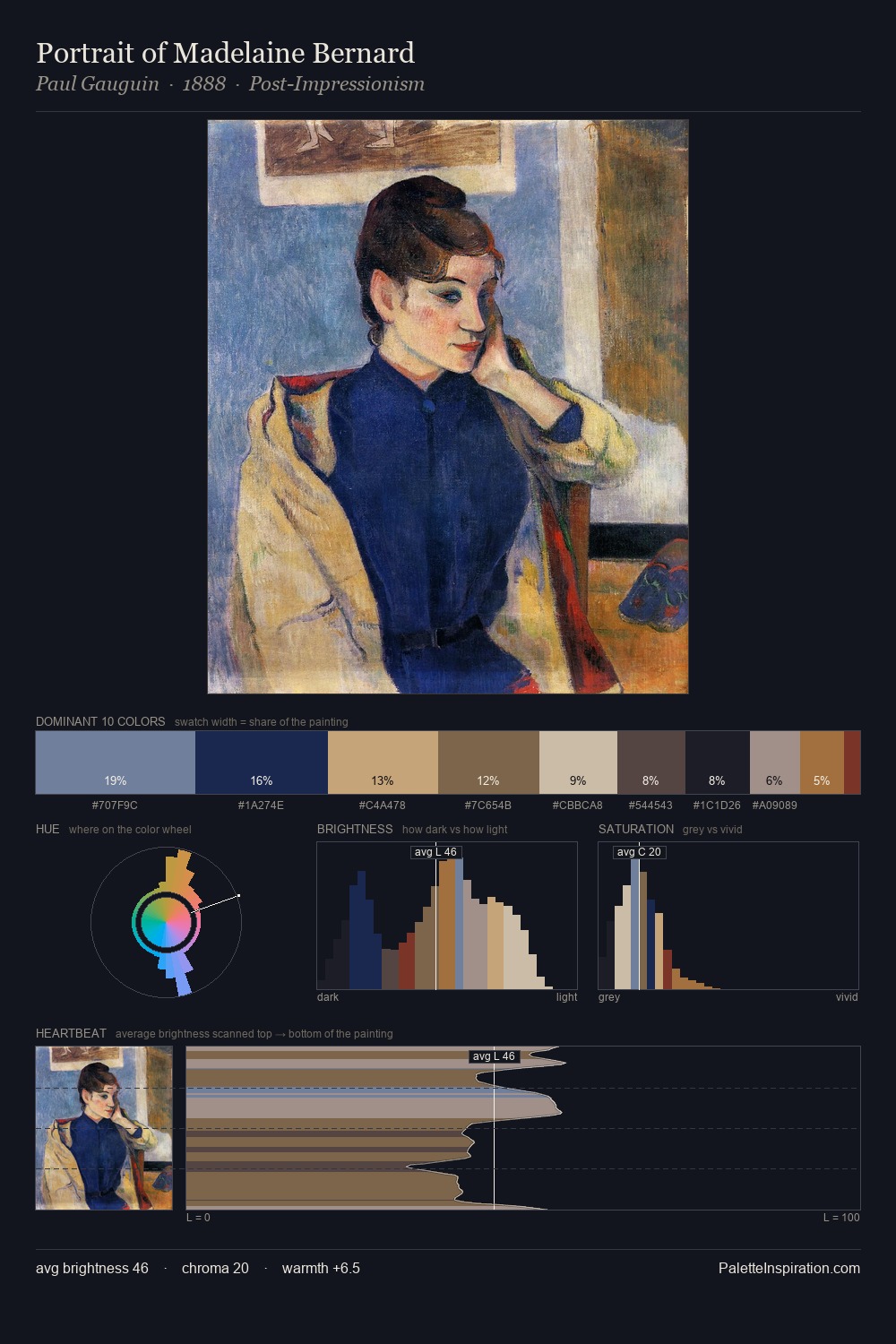Click the L = 0 axis label
The height and width of the screenshot is (1344, 896).
point(198,1218)
